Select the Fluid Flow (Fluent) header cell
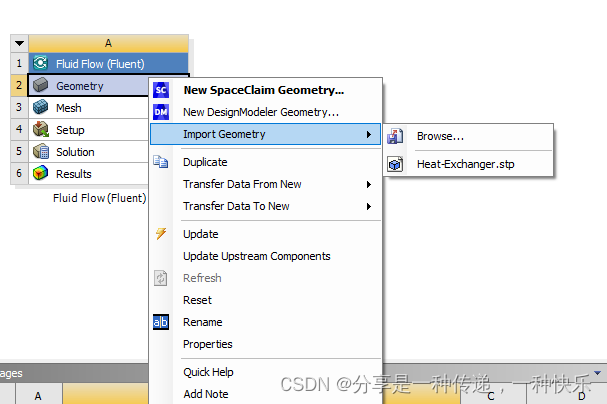 108,63
